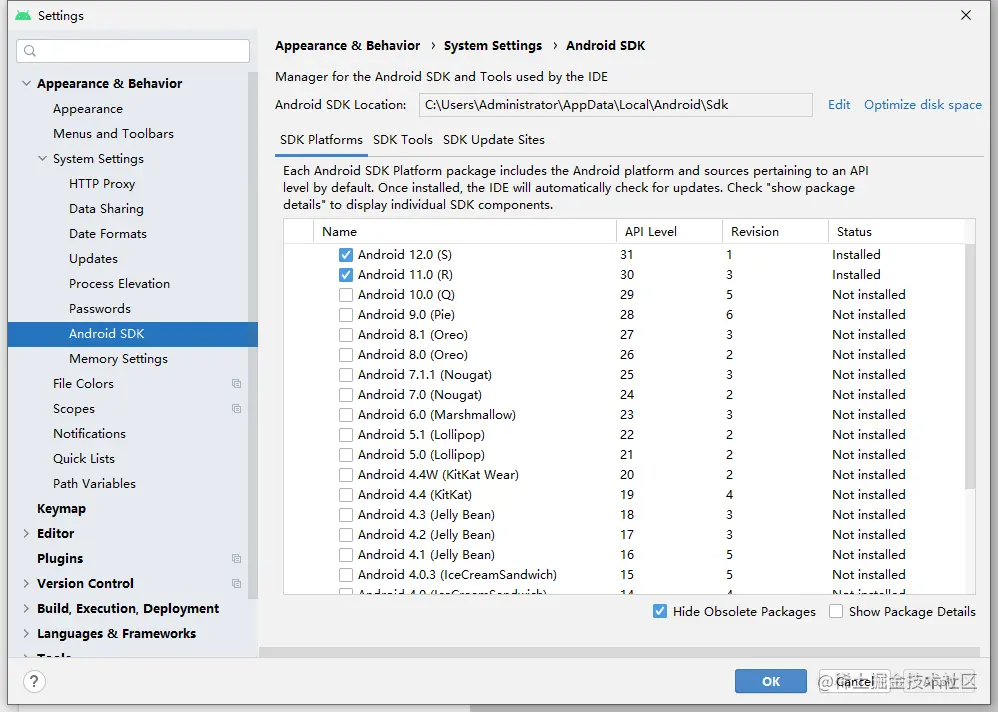Expand the Version Control tree node

26,583
